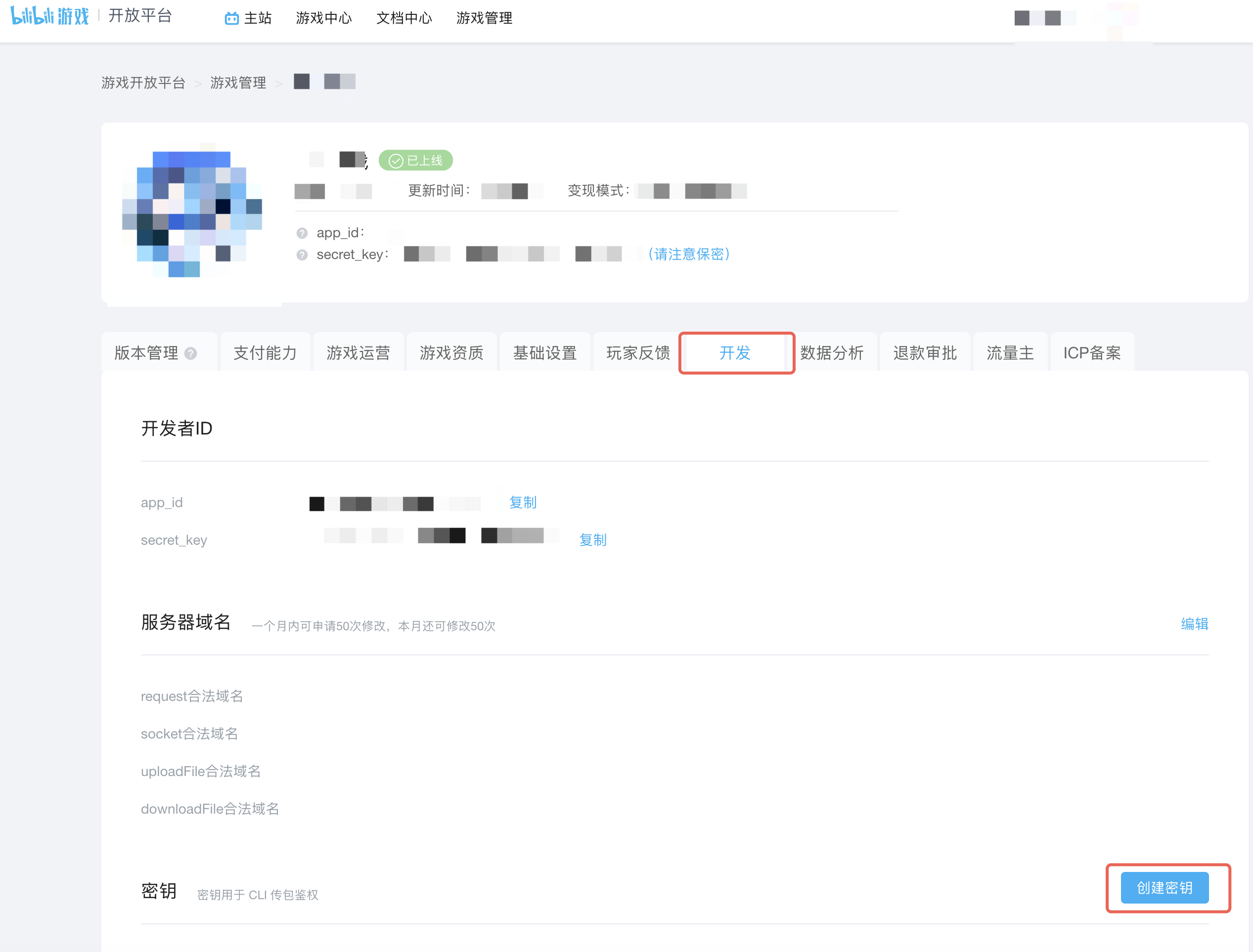Image resolution: width=1253 pixels, height=952 pixels.
Task: Copy the app_id value via 复制
Action: tap(523, 503)
